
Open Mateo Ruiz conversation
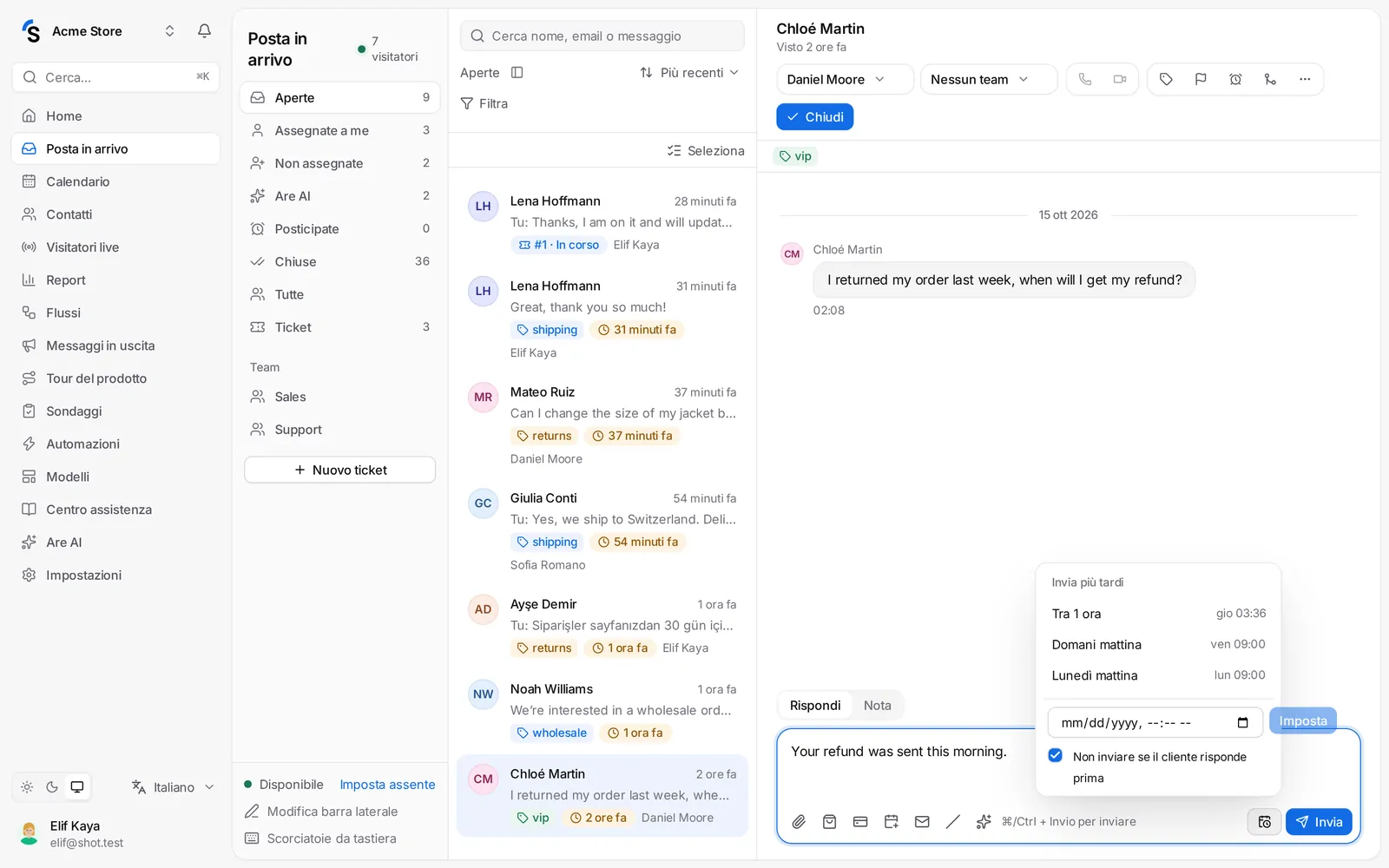pyautogui.click(x=602, y=425)
